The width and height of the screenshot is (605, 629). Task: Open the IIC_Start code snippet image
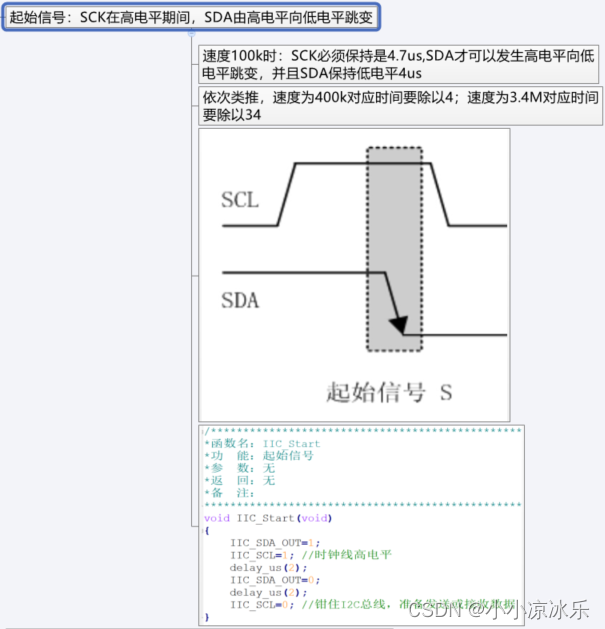361,525
